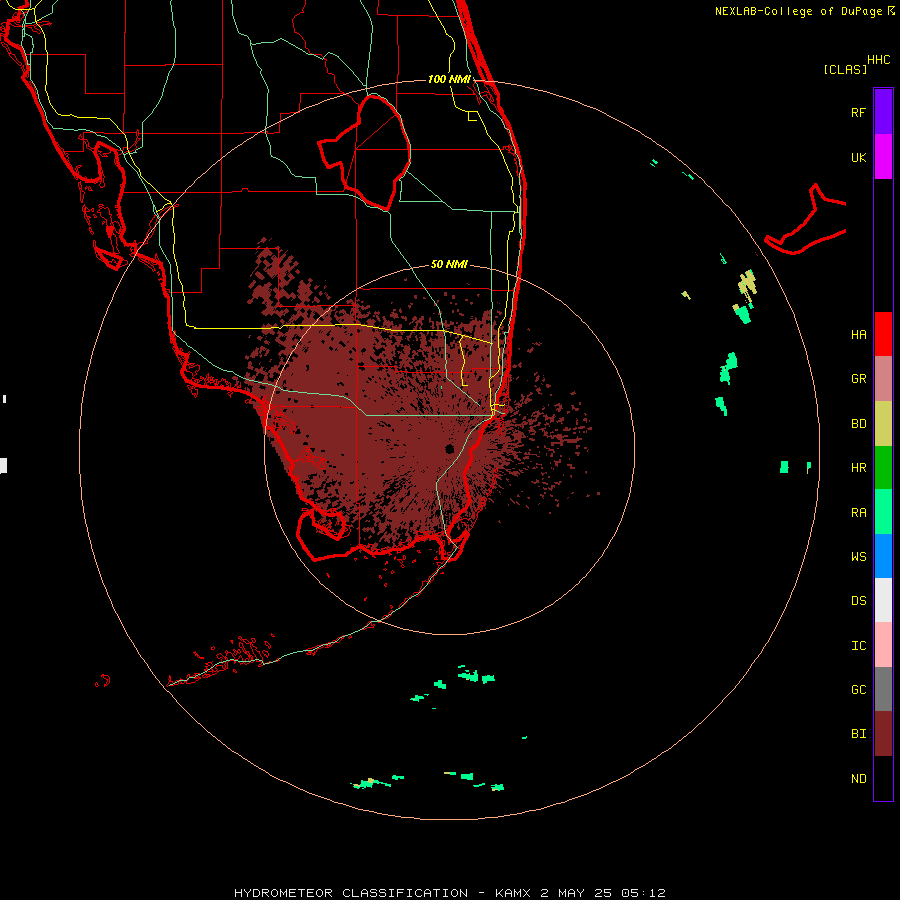Click the 'HA' legend label

coord(858,334)
